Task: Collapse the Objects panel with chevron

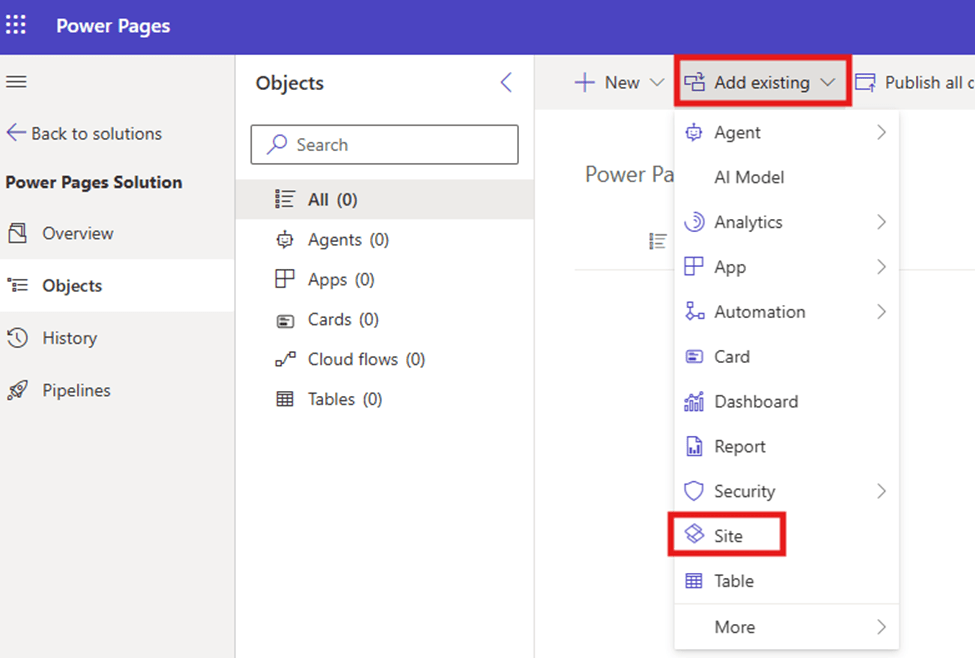Action: click(x=506, y=83)
